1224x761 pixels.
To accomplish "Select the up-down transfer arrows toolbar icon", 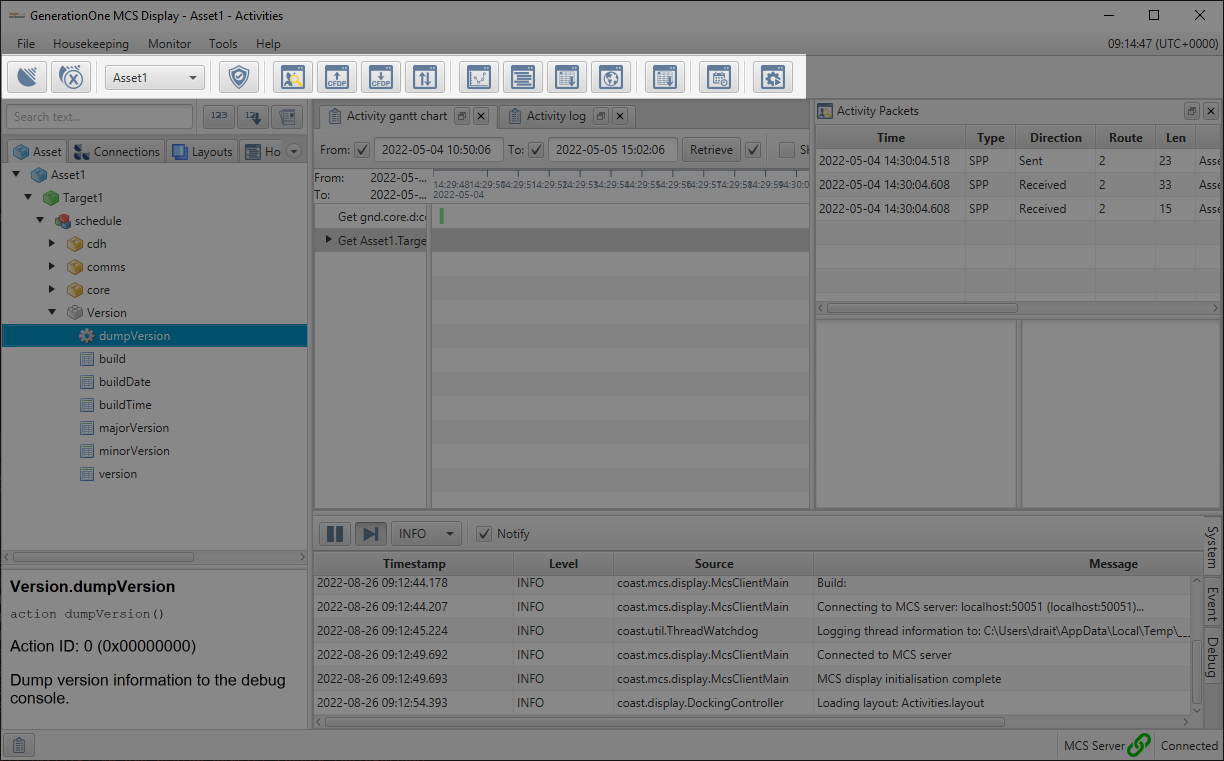I will pos(424,77).
